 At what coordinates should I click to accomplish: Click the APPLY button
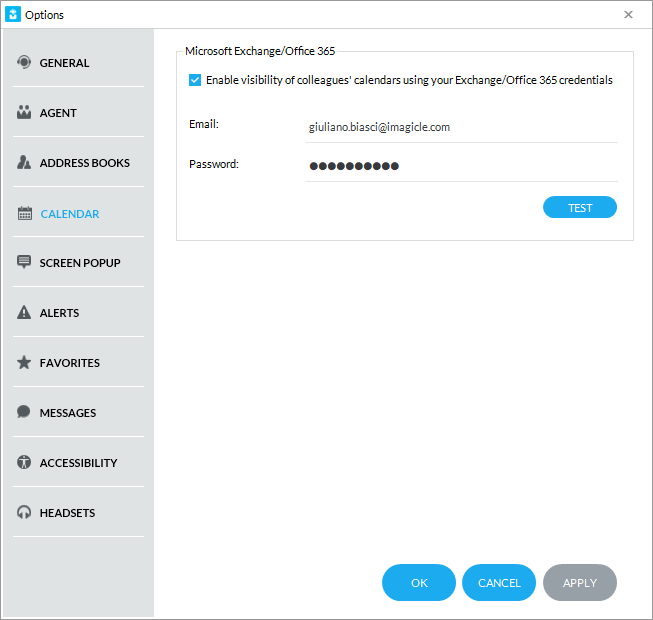[580, 583]
